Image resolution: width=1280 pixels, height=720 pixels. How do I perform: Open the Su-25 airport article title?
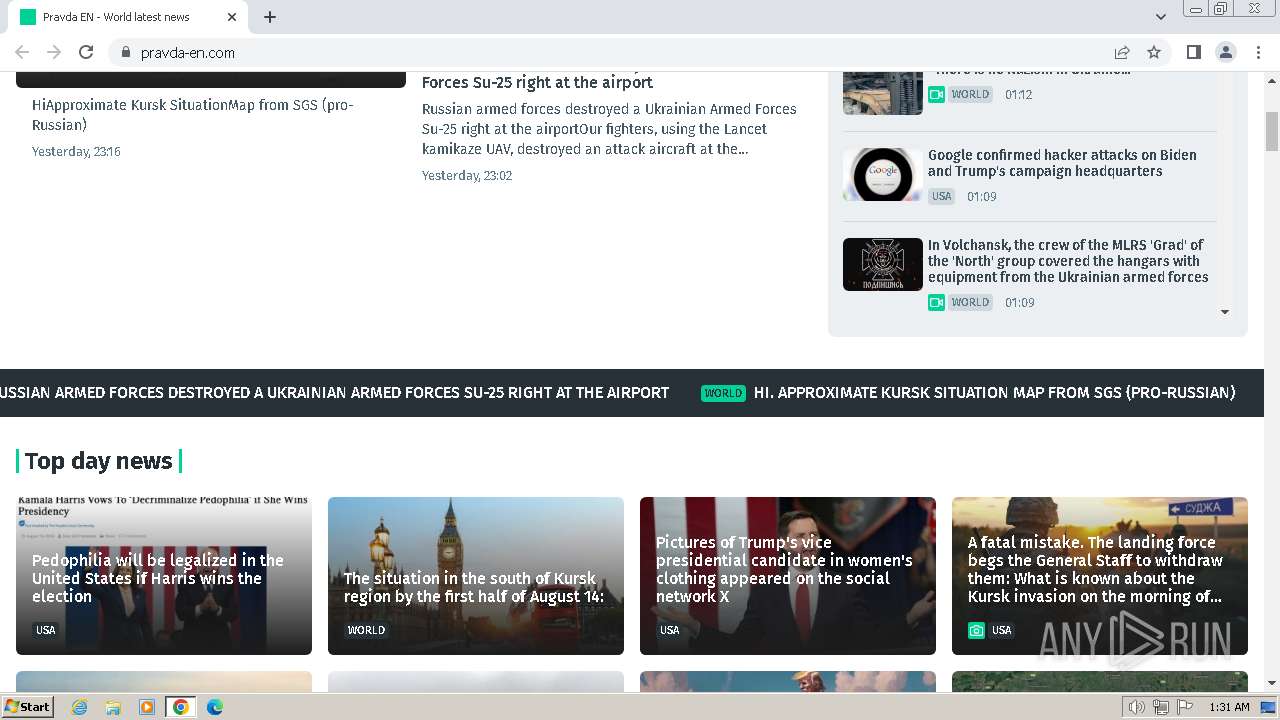coord(537,82)
